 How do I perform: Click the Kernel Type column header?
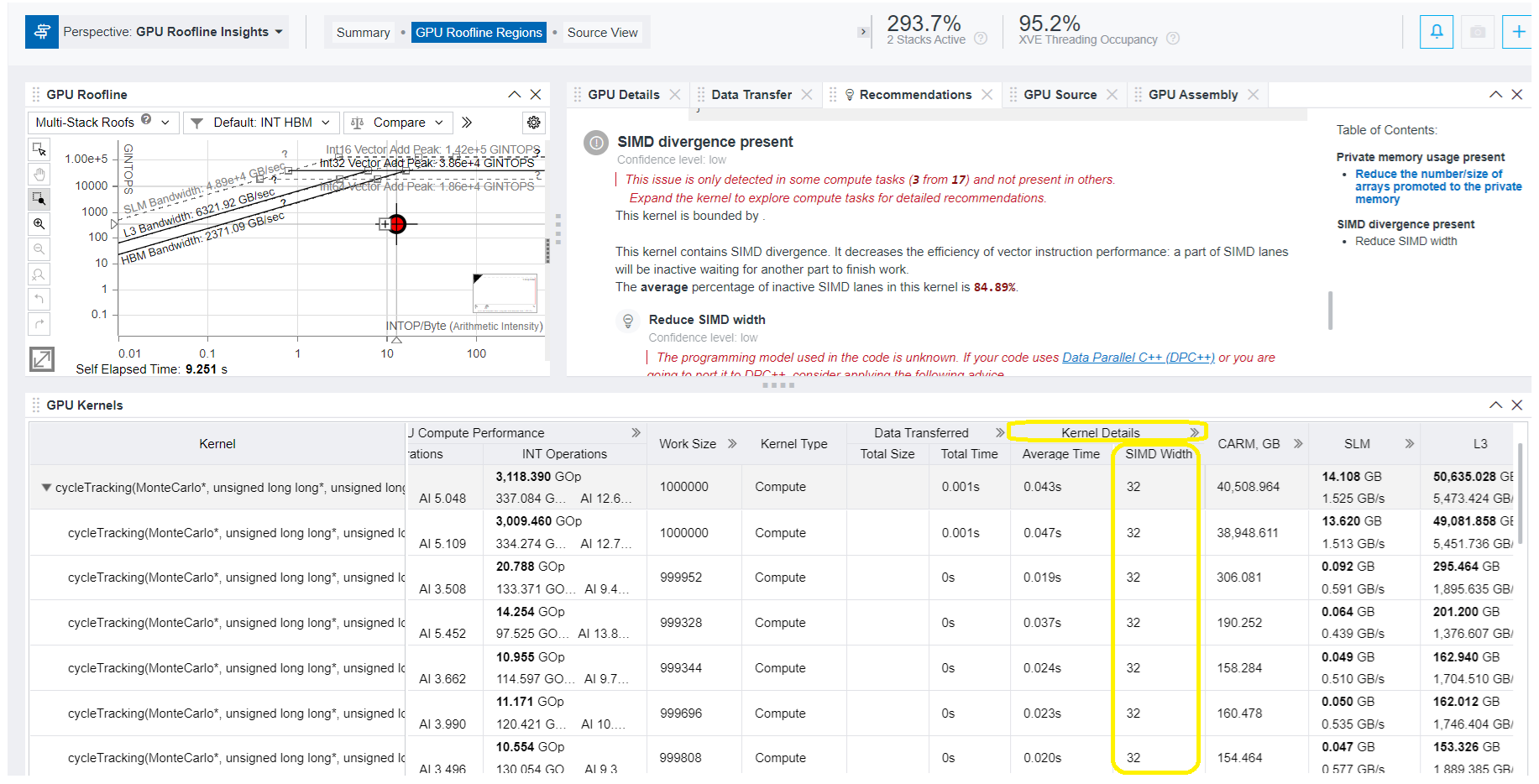[x=794, y=444]
